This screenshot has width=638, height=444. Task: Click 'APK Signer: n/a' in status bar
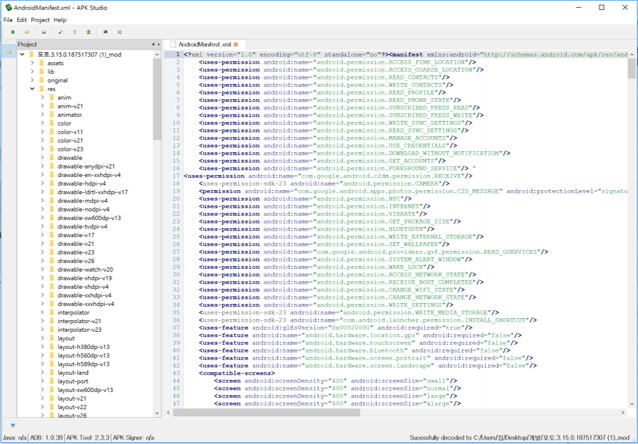coord(133,437)
